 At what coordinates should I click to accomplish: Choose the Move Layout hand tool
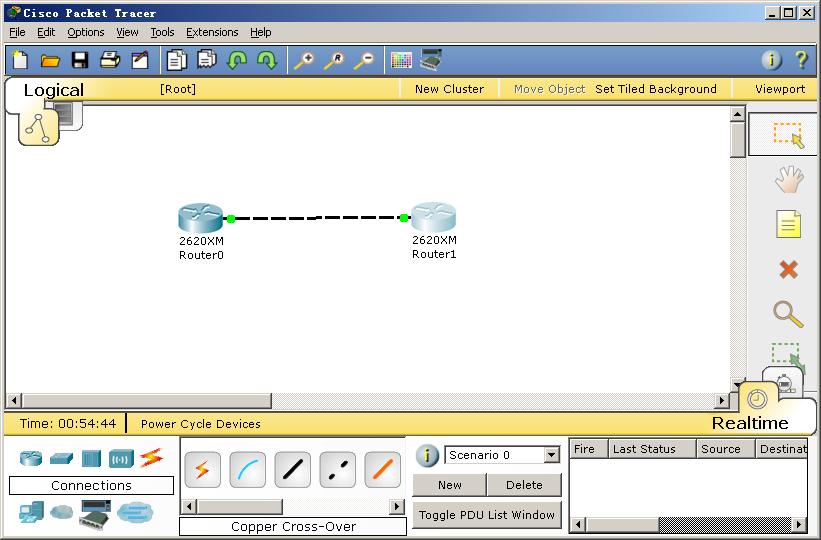point(789,179)
